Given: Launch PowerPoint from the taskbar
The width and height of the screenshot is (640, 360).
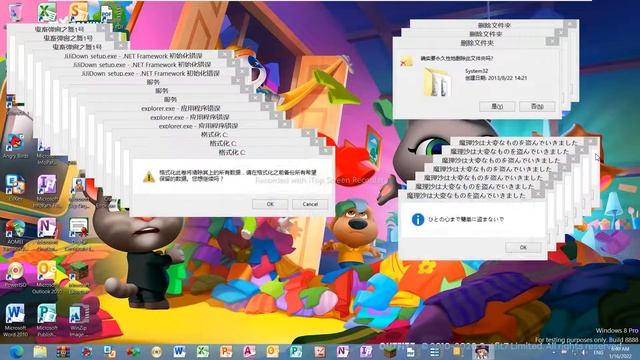Looking at the screenshot, I should 226,351.
